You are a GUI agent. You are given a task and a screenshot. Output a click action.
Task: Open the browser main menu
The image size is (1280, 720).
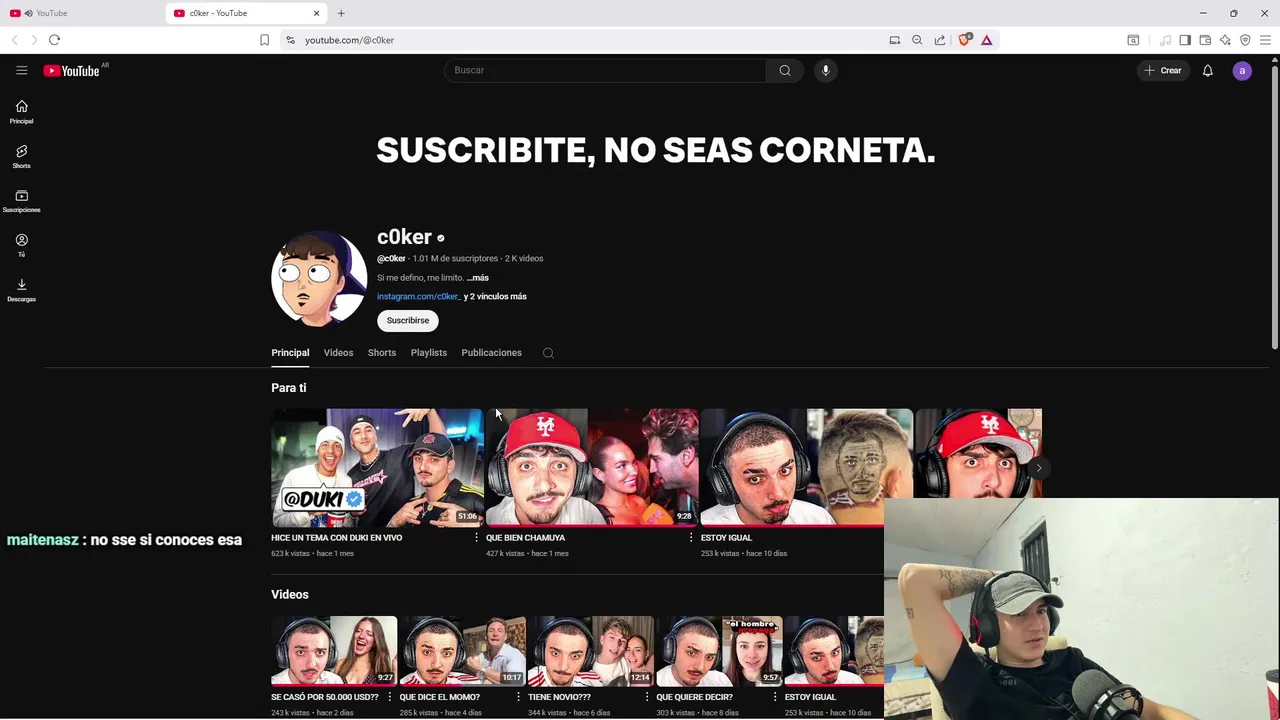(x=1265, y=40)
